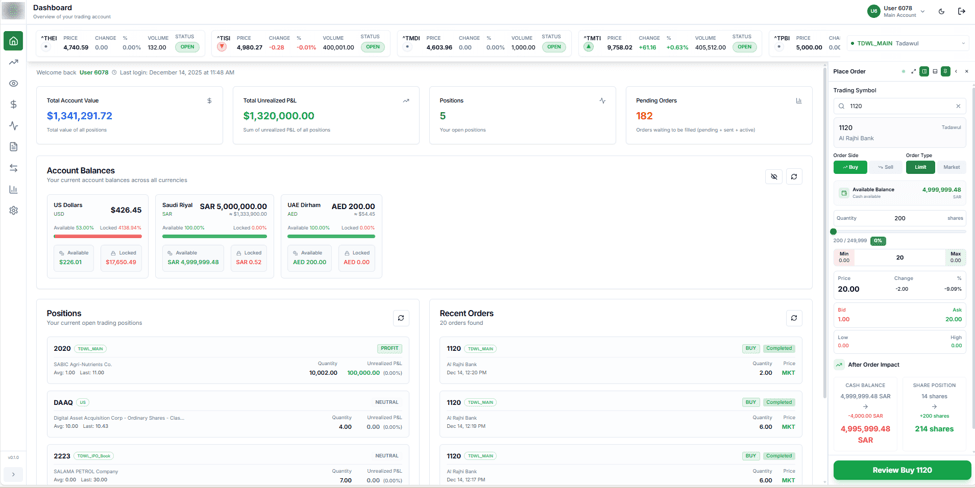Open the activity pulse sidebar icon
Viewport: 975px width, 488px height.
(x=13, y=126)
